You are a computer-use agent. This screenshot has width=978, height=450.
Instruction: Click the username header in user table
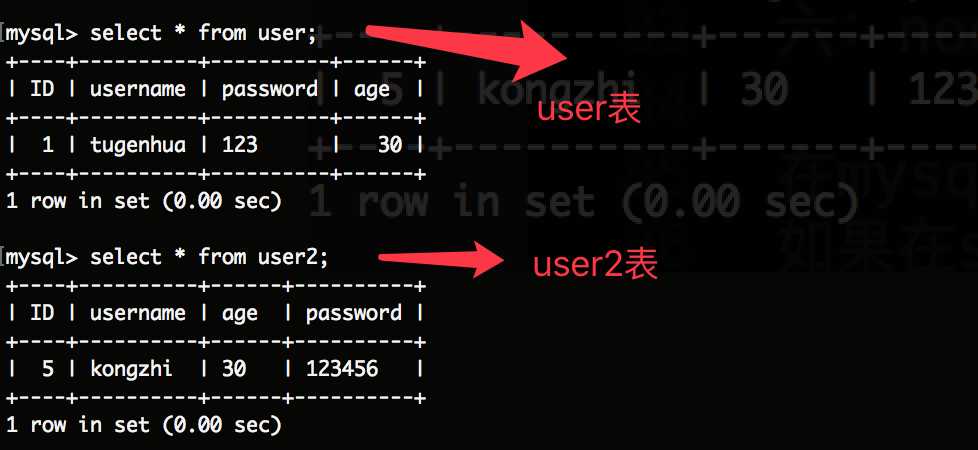coord(138,89)
